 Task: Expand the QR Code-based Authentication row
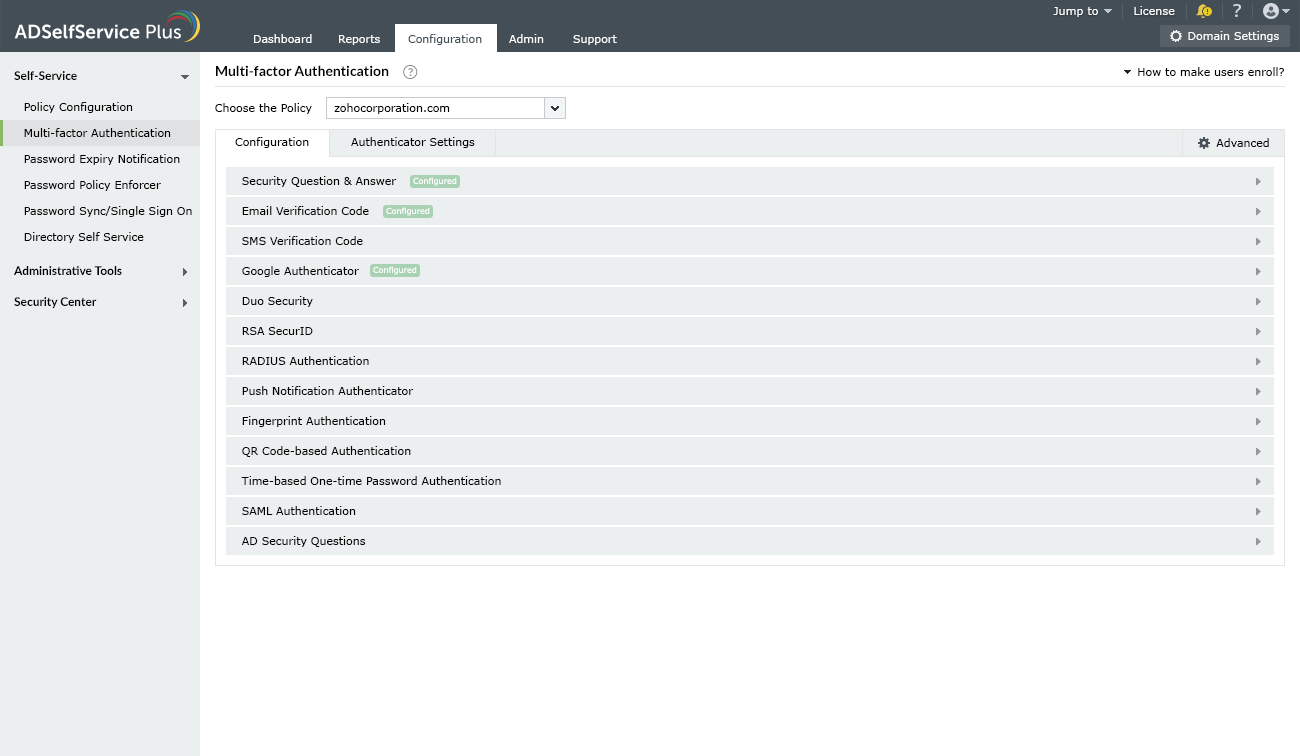[x=750, y=451]
